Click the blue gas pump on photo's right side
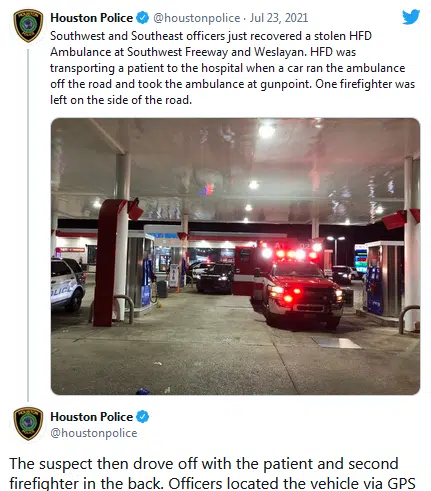431x491 pixels. coord(376,288)
